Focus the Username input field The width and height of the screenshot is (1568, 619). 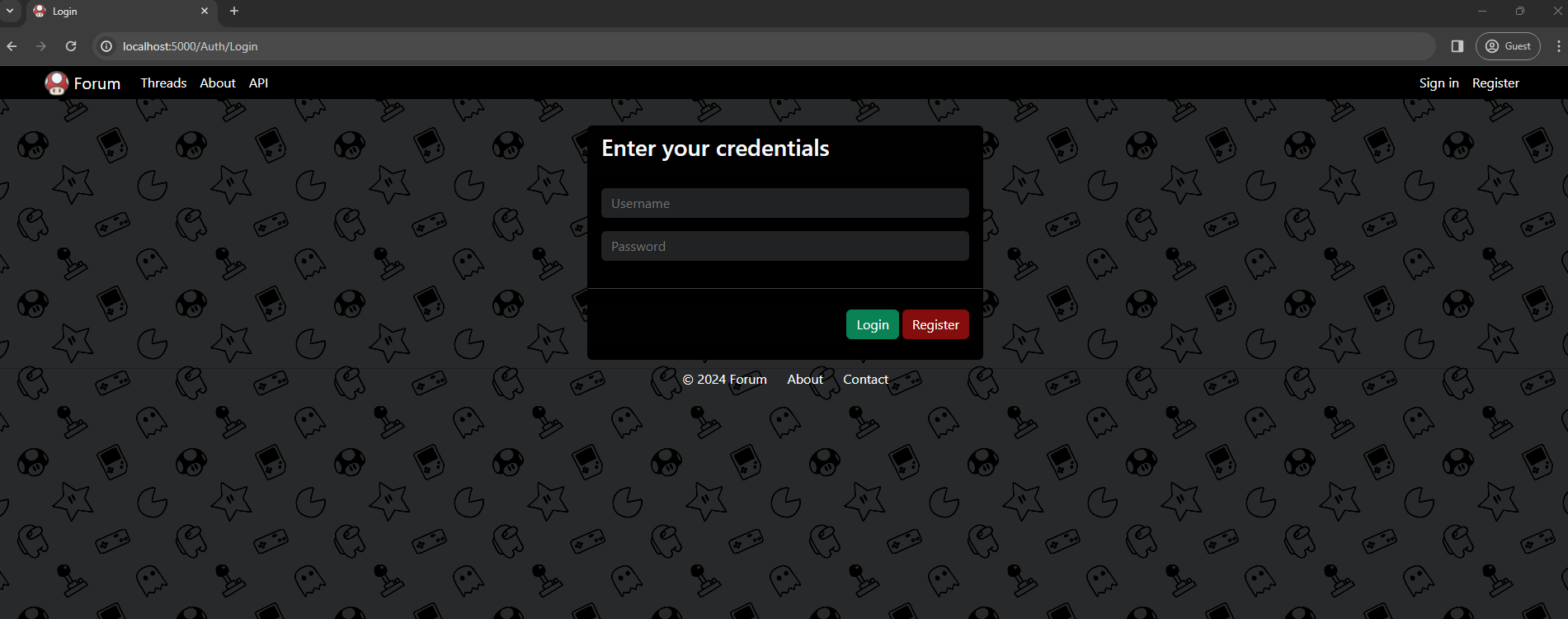pyautogui.click(x=784, y=203)
